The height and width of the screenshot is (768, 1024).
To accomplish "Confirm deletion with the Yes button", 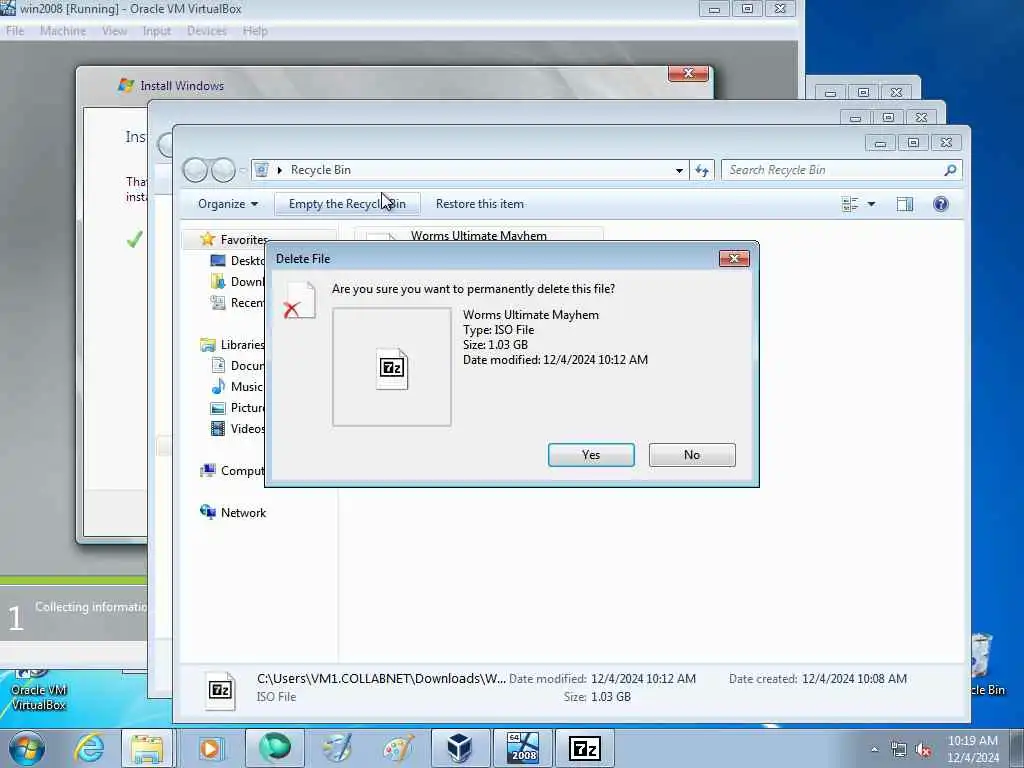I will tap(591, 455).
